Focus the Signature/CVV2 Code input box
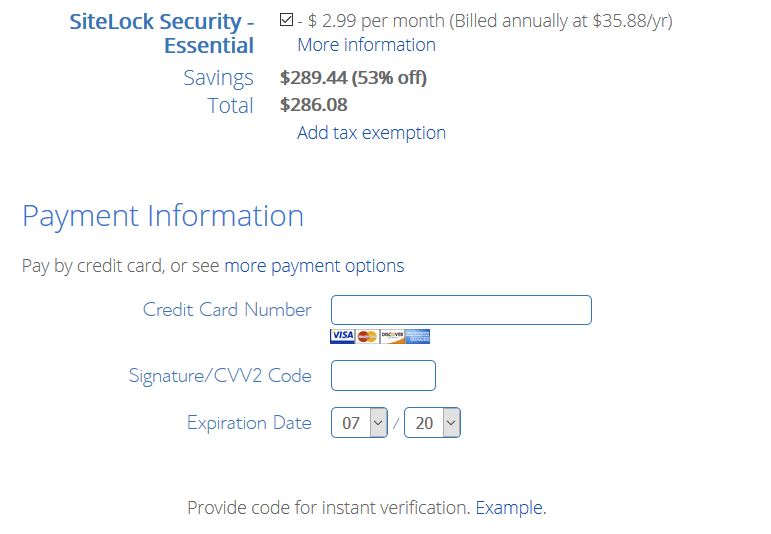The height and width of the screenshot is (534, 771). coord(383,376)
